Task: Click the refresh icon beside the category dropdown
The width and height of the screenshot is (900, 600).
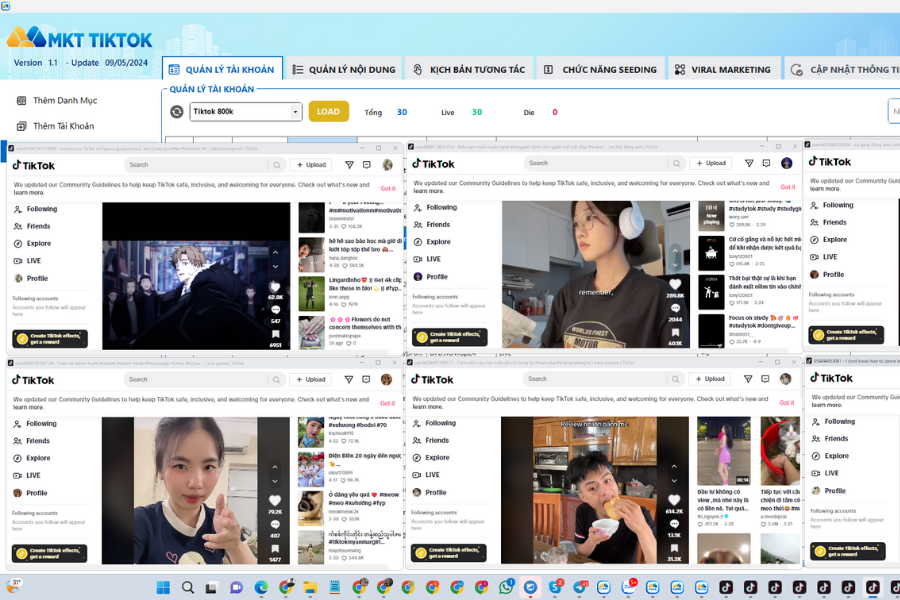Action: click(177, 111)
